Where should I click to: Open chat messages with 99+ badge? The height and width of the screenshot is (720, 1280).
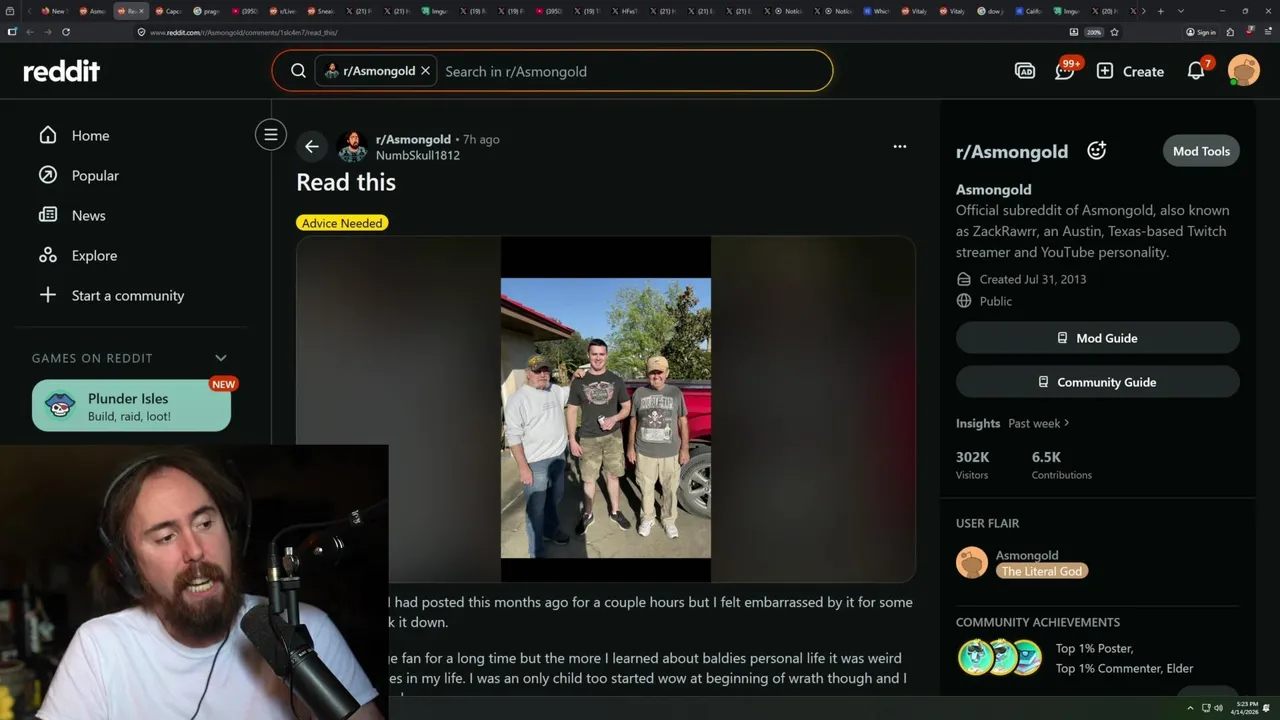pyautogui.click(x=1065, y=70)
